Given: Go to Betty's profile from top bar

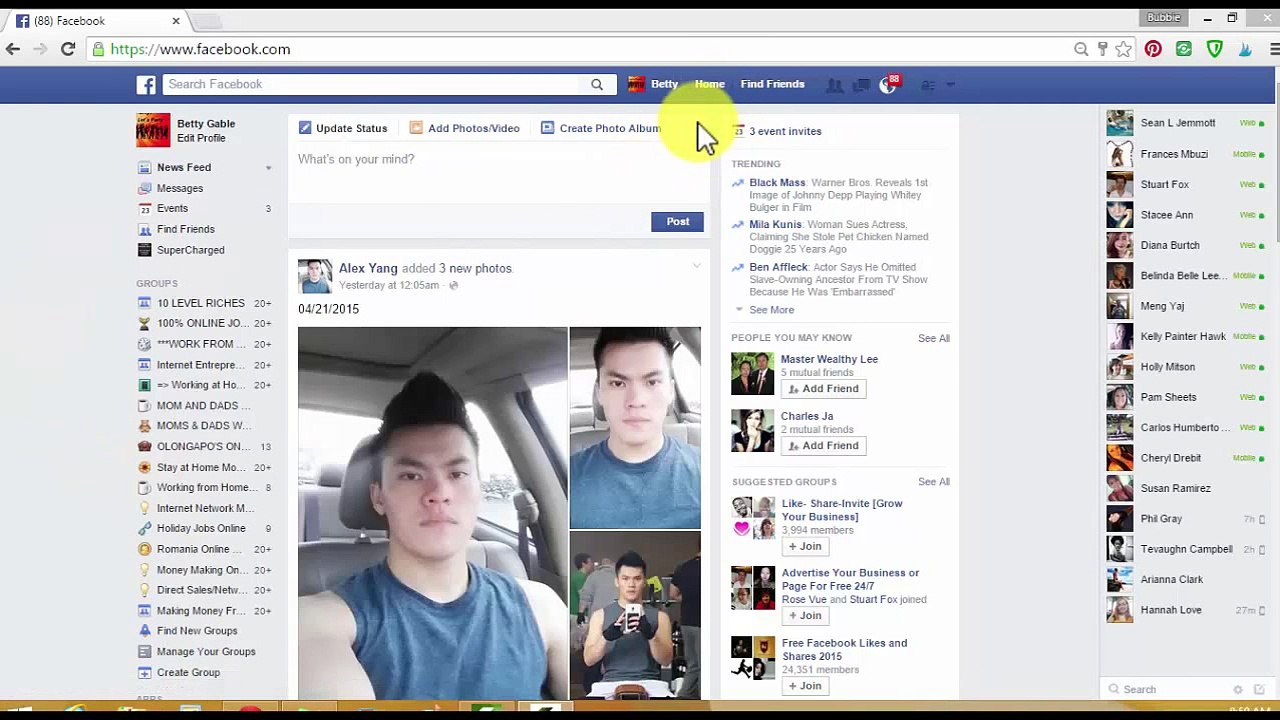Looking at the screenshot, I should click(x=664, y=85).
